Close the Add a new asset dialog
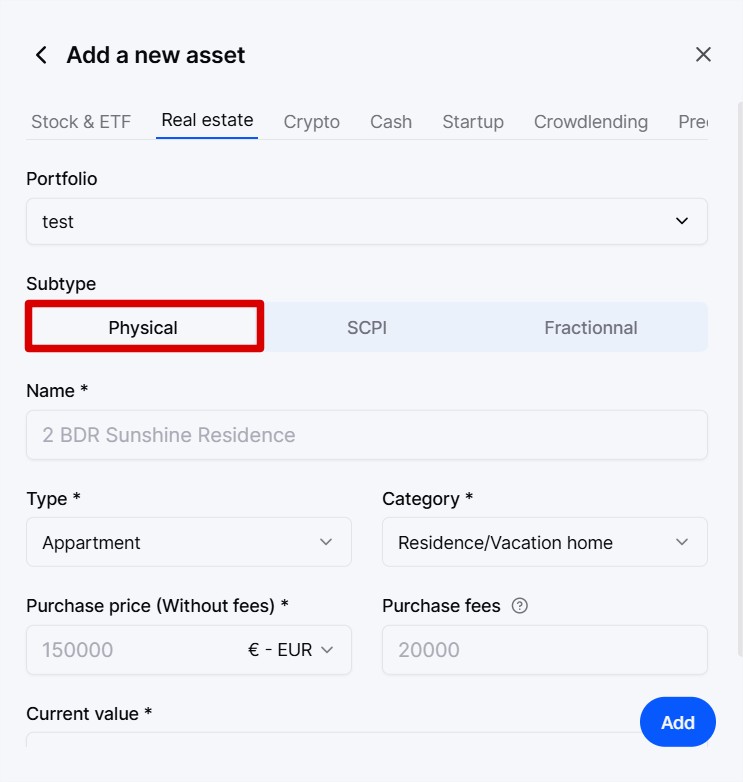The image size is (743, 782). (703, 54)
